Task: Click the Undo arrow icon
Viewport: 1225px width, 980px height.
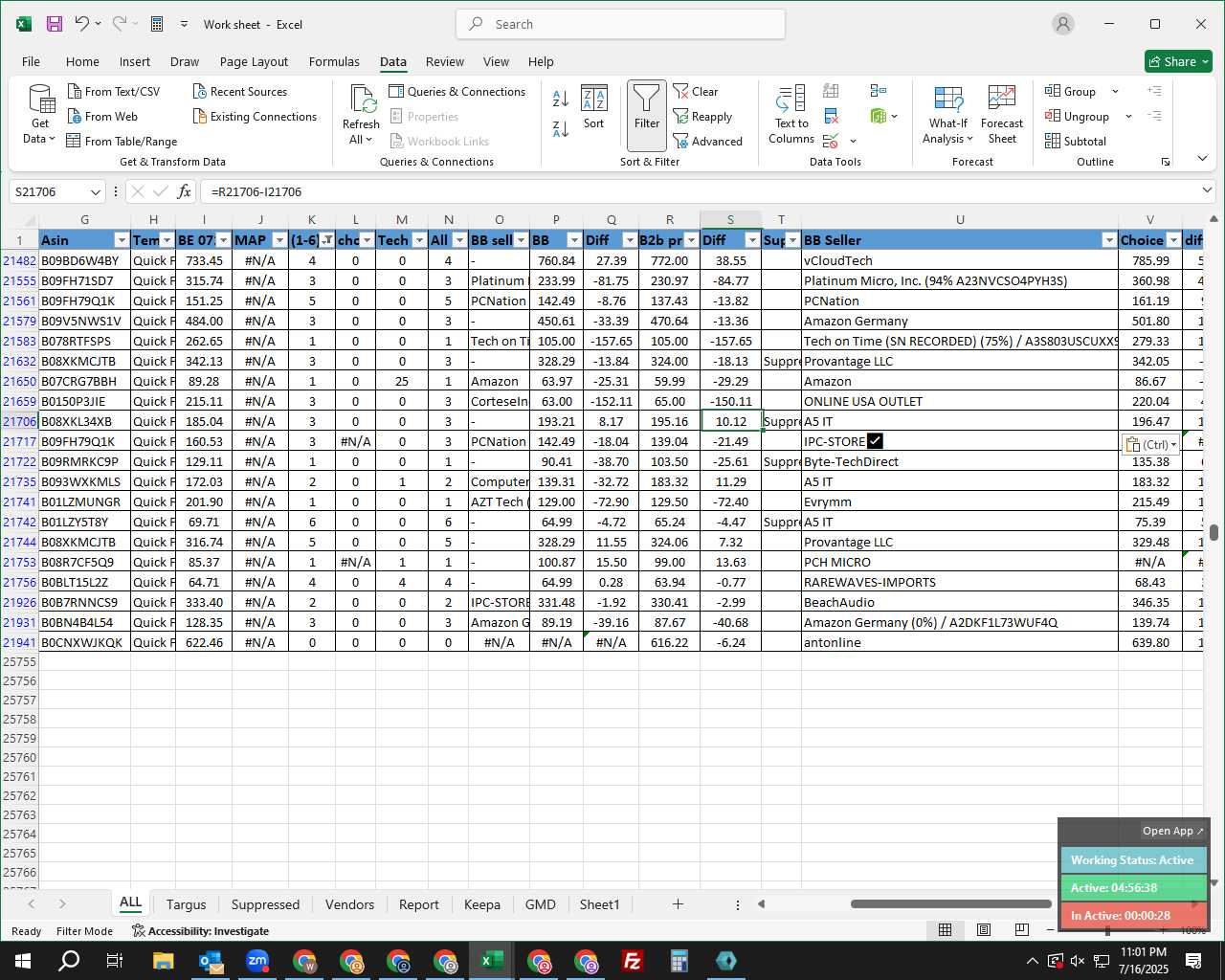Action: 82,24
